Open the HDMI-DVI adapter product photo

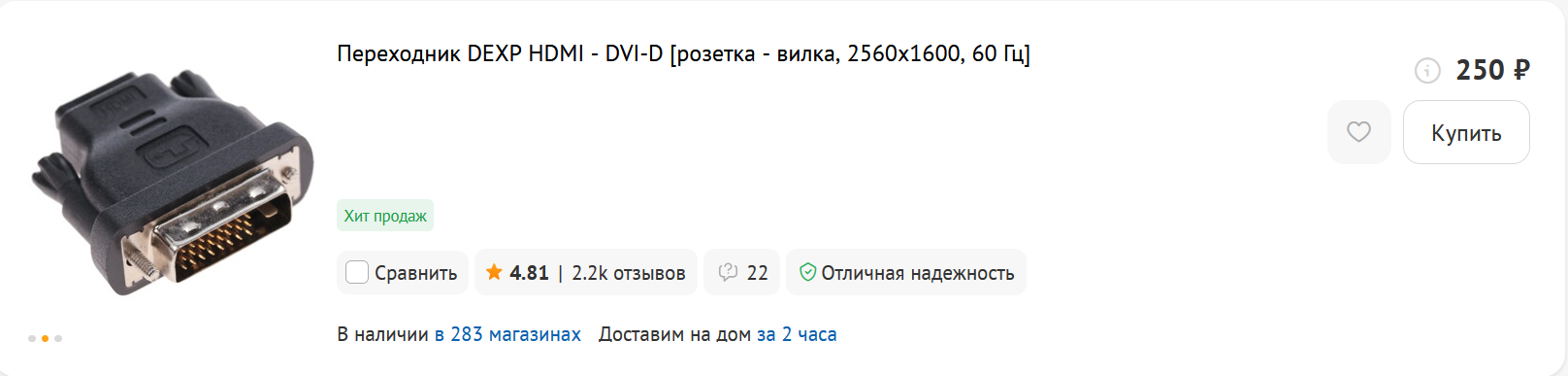point(172,183)
